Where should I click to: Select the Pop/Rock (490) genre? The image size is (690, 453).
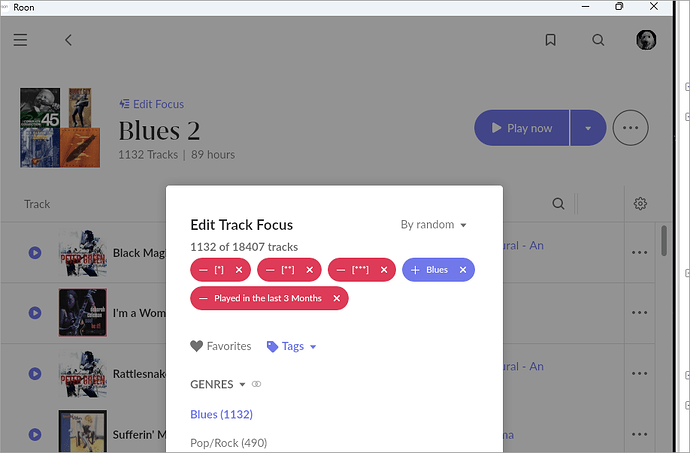coord(228,443)
